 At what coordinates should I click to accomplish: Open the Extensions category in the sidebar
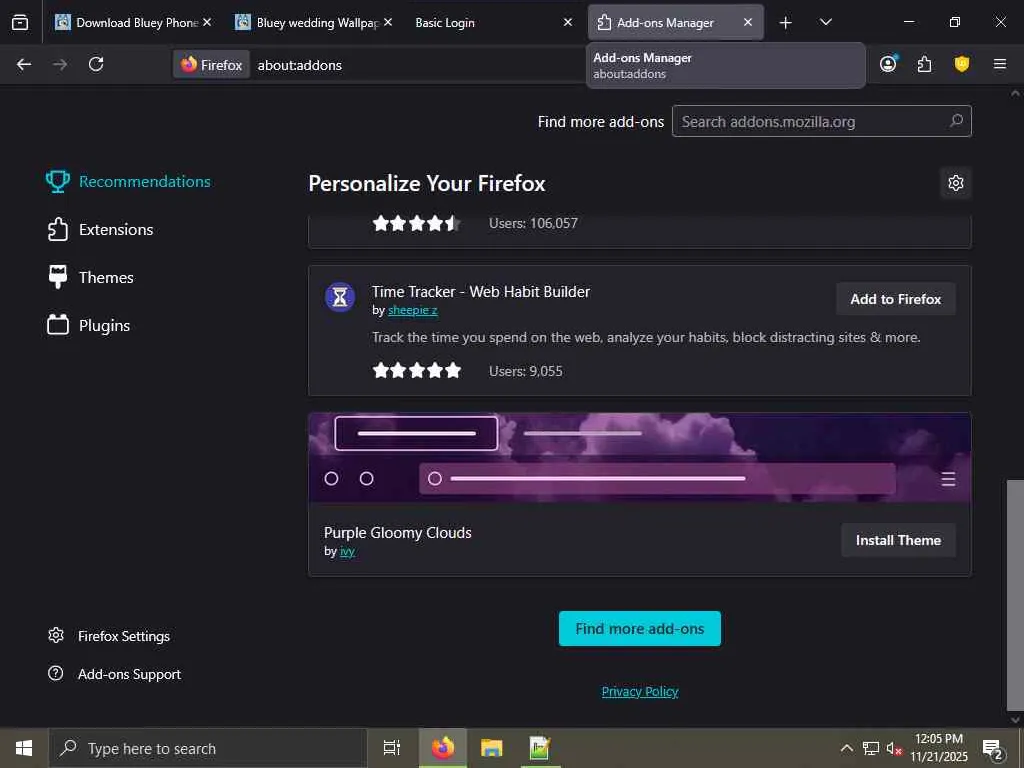pyautogui.click(x=101, y=229)
